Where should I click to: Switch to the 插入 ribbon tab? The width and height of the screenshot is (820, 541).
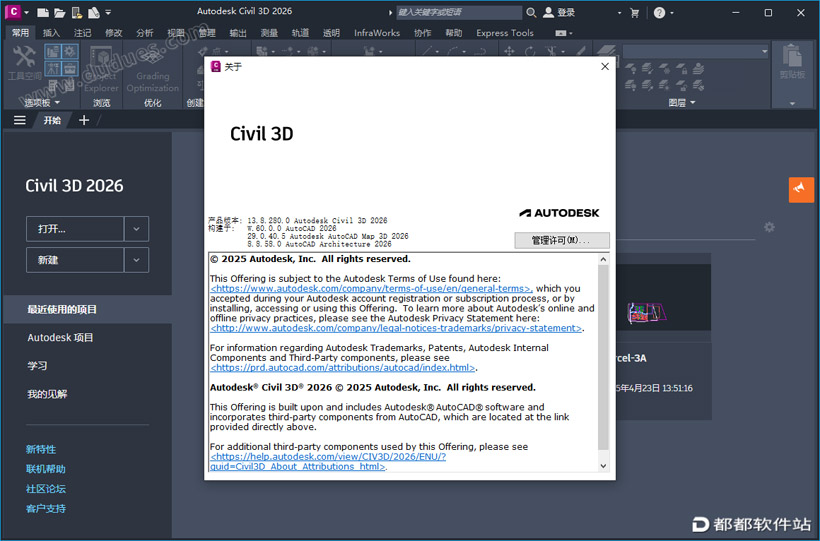(x=51, y=33)
